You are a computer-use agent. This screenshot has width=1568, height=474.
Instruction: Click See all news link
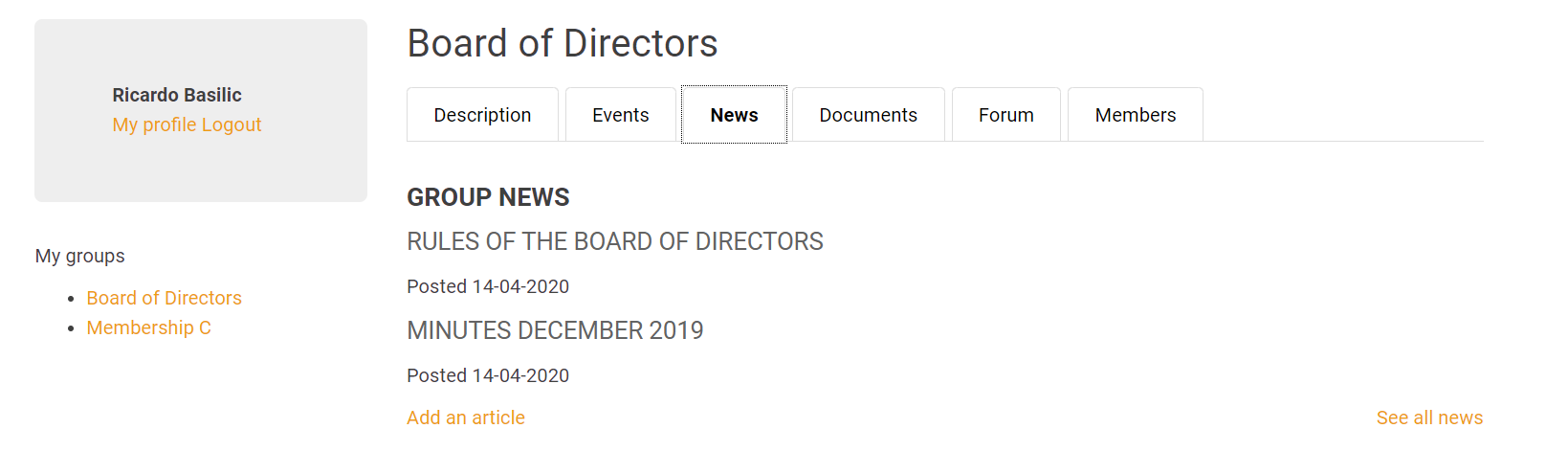pos(1429,418)
